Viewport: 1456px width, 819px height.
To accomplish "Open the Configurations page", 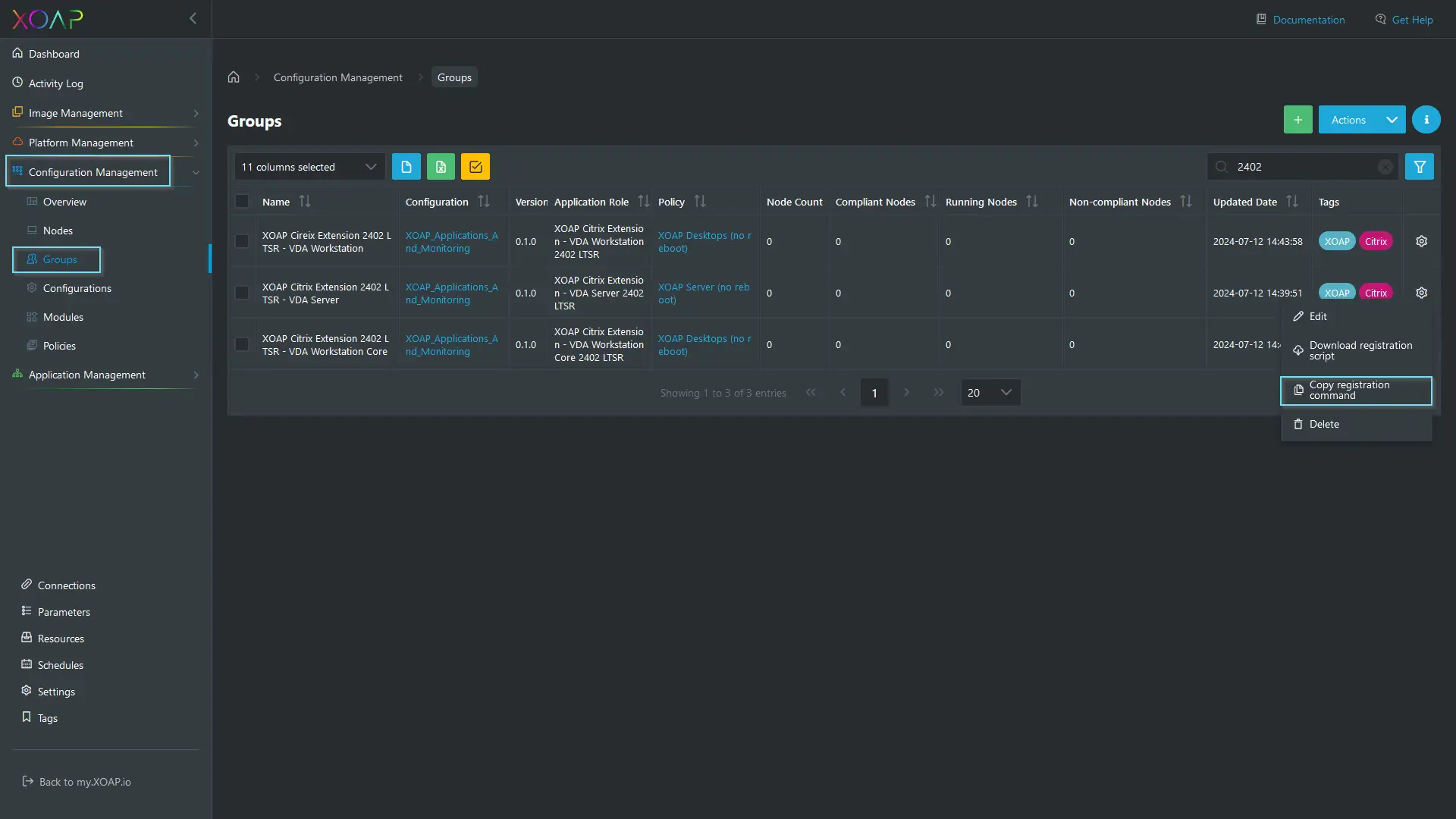I will click(x=77, y=288).
